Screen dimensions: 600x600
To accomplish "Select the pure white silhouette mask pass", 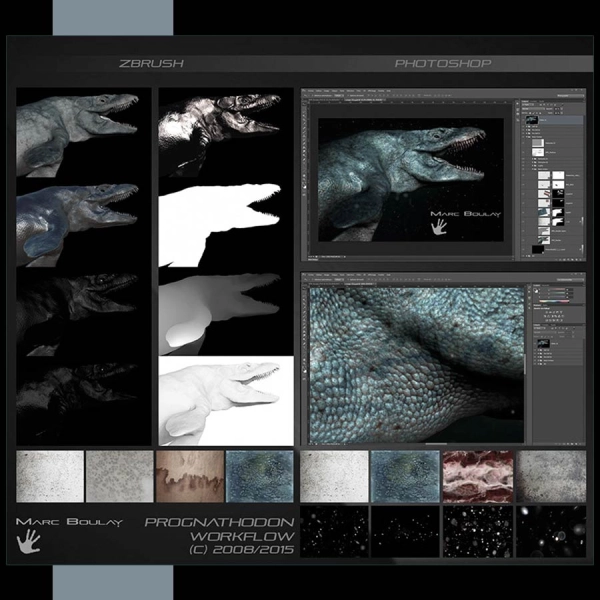I will [x=226, y=223].
